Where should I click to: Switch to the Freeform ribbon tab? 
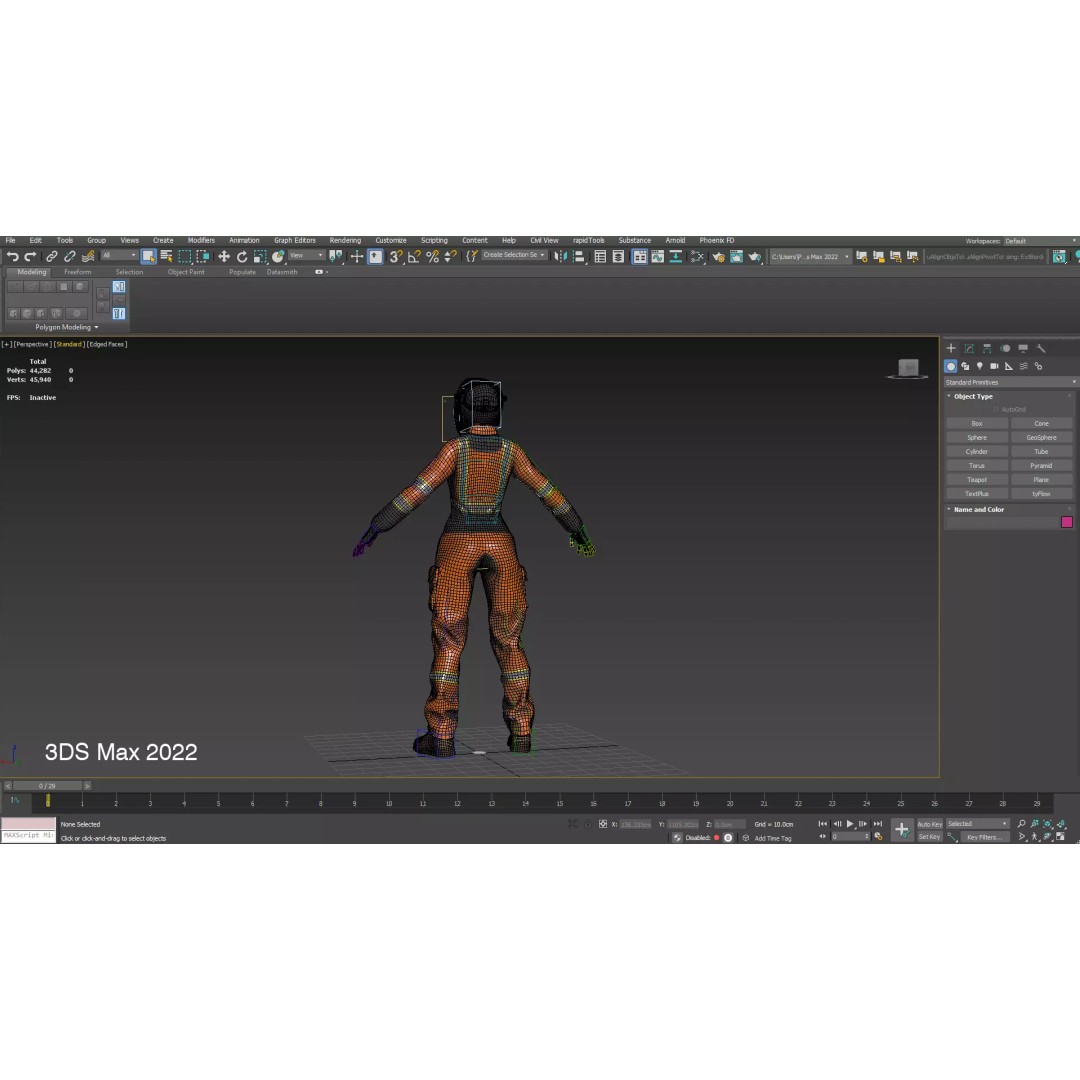pos(77,272)
